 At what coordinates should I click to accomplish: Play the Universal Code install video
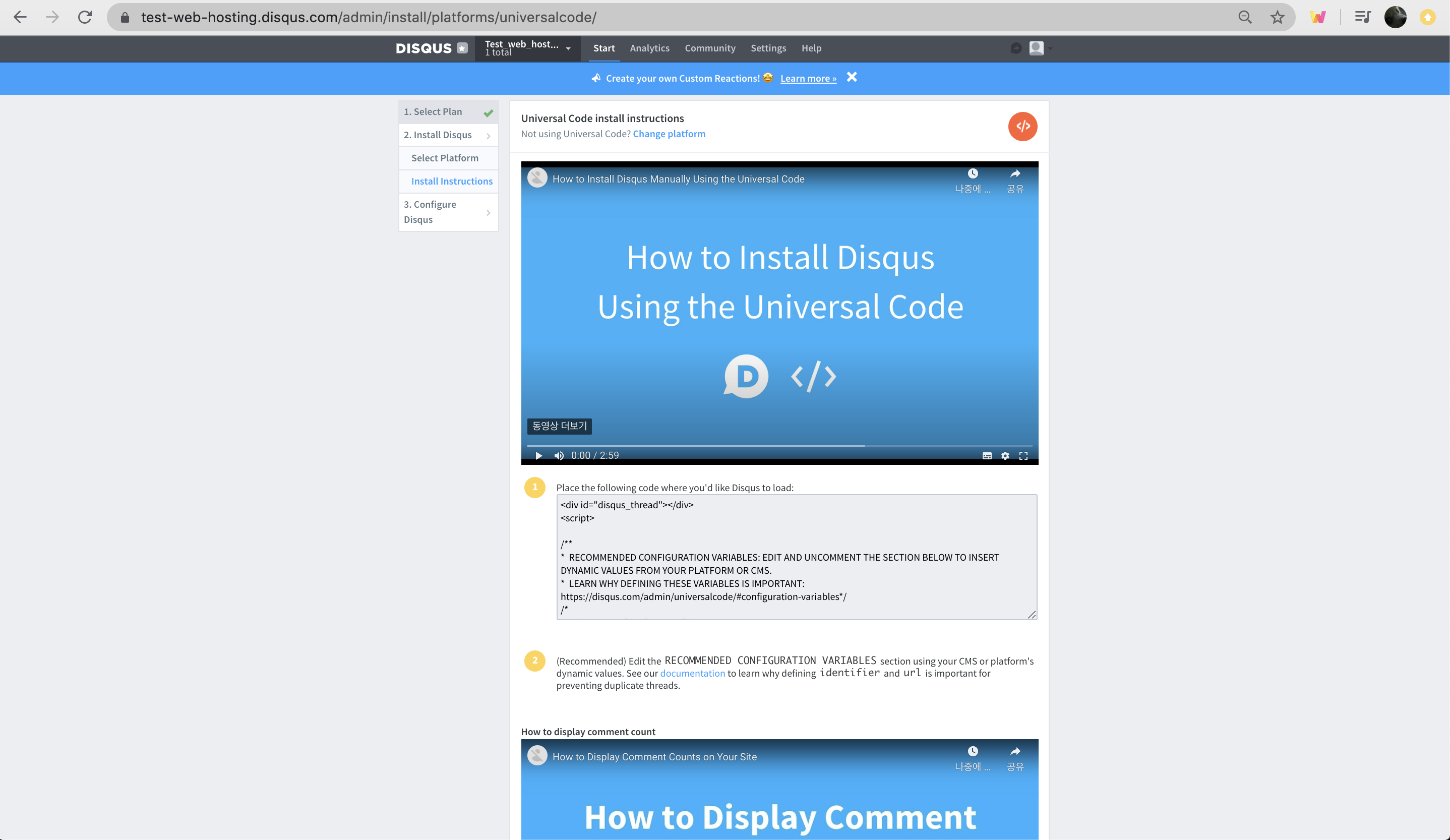538,455
